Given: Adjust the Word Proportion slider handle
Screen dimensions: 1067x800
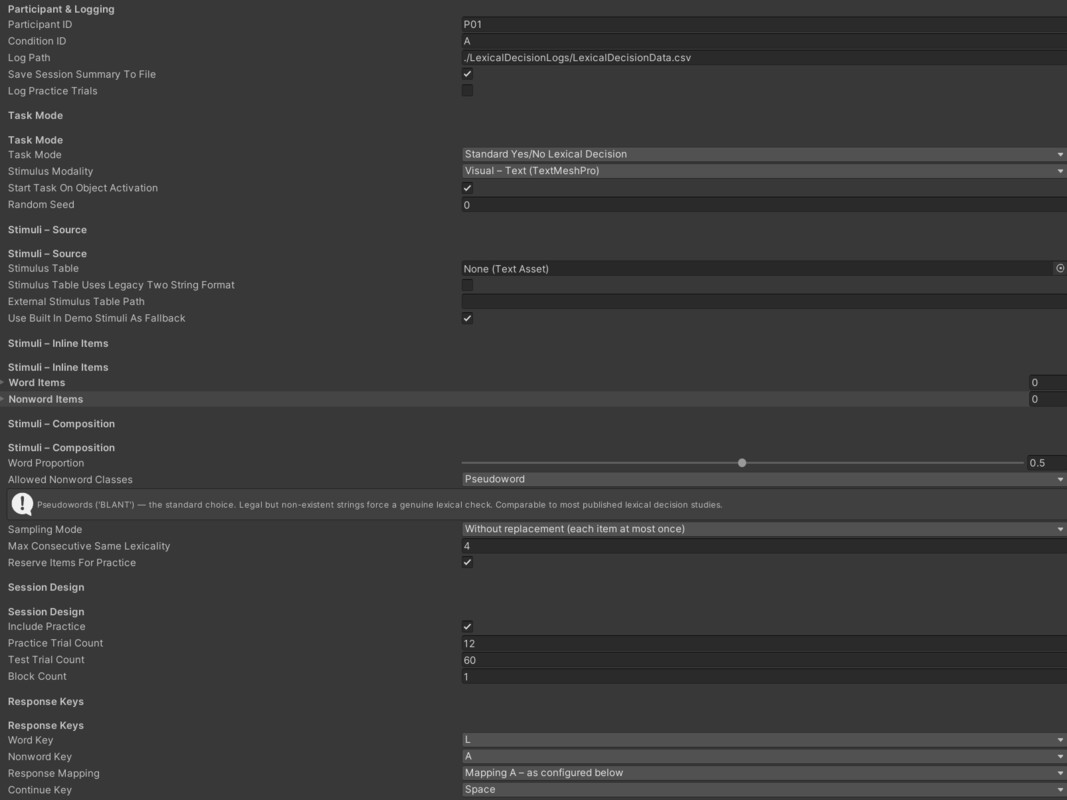Looking at the screenshot, I should click(x=742, y=463).
